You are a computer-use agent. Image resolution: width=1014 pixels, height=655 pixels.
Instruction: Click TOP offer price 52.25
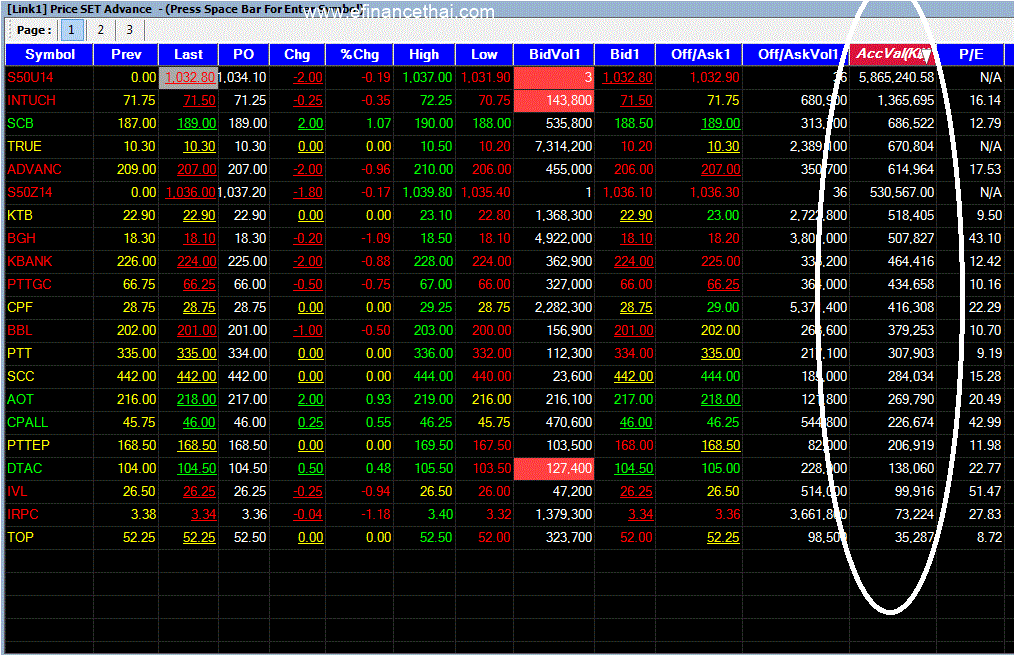click(x=724, y=537)
